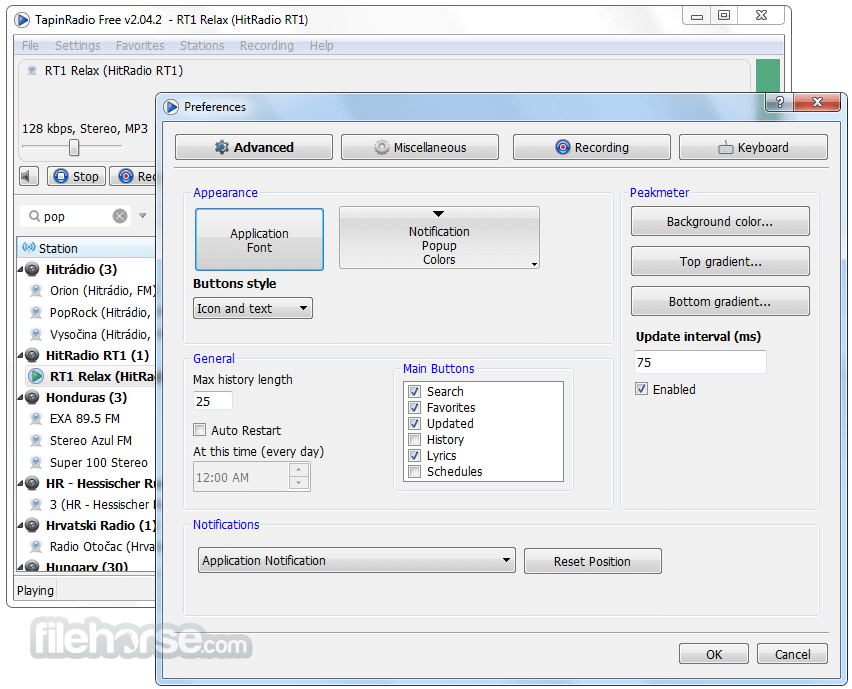Disable the Peakmeter Enabled checkbox

(x=642, y=389)
